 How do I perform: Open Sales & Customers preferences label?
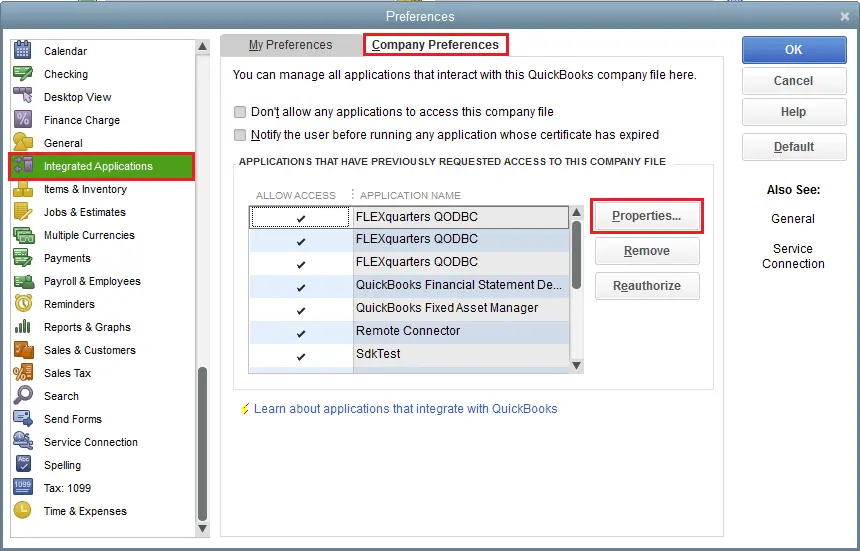pos(89,350)
